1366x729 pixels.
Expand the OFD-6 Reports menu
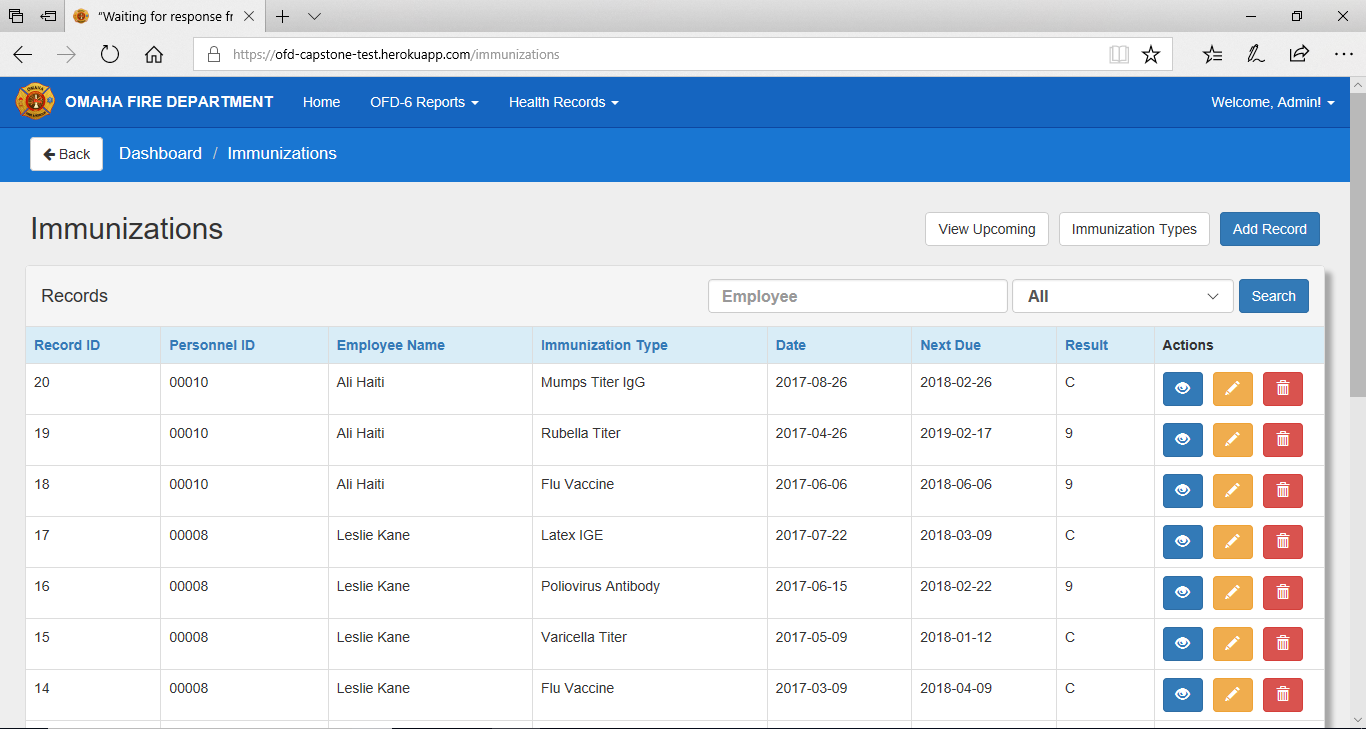424,102
